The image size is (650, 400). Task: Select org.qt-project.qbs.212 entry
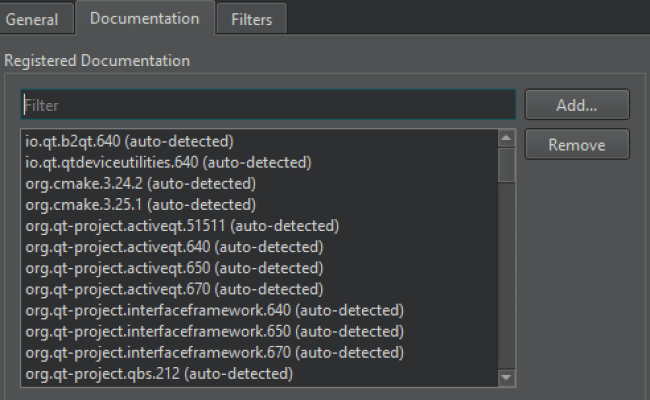[x=260, y=374]
